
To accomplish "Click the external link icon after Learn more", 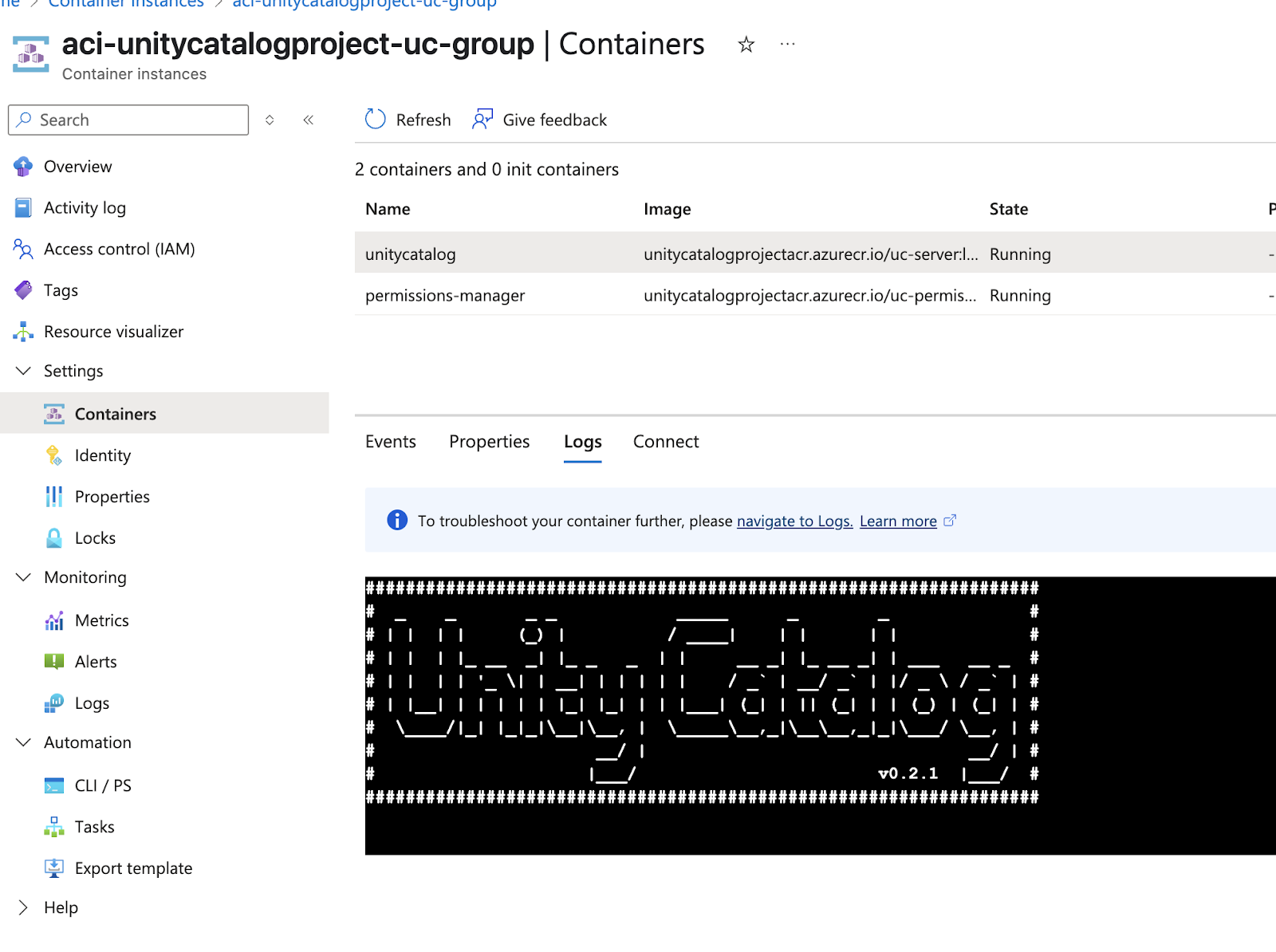I will 950,521.
